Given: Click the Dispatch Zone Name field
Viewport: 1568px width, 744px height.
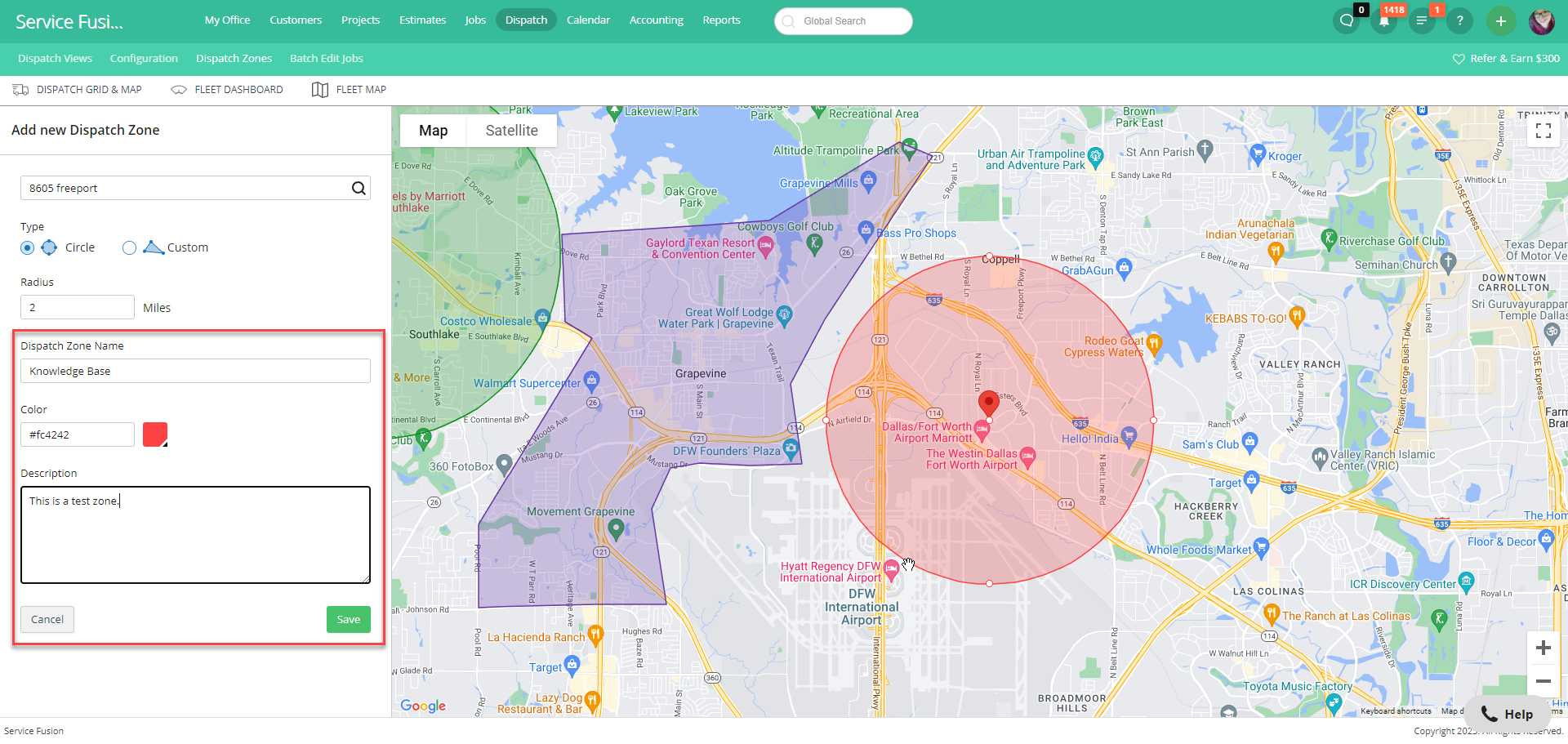Looking at the screenshot, I should pyautogui.click(x=195, y=371).
